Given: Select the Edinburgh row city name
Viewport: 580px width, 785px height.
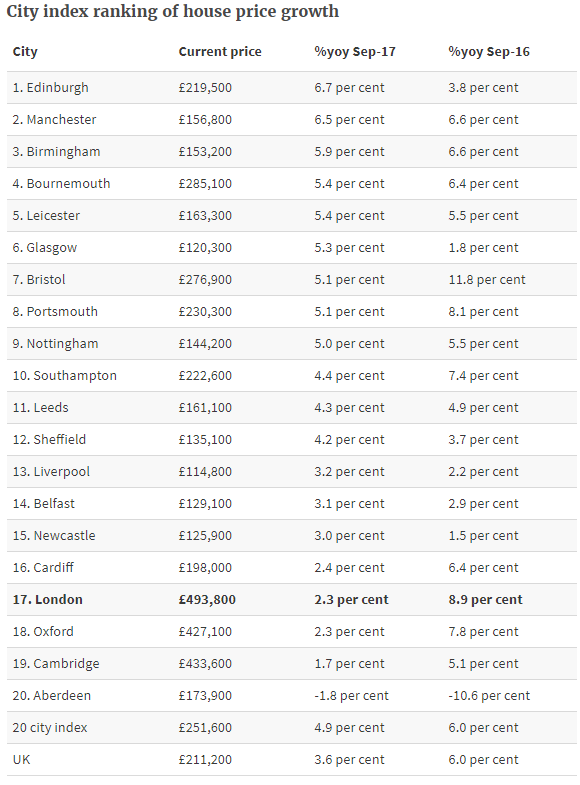Looking at the screenshot, I should pos(51,88).
